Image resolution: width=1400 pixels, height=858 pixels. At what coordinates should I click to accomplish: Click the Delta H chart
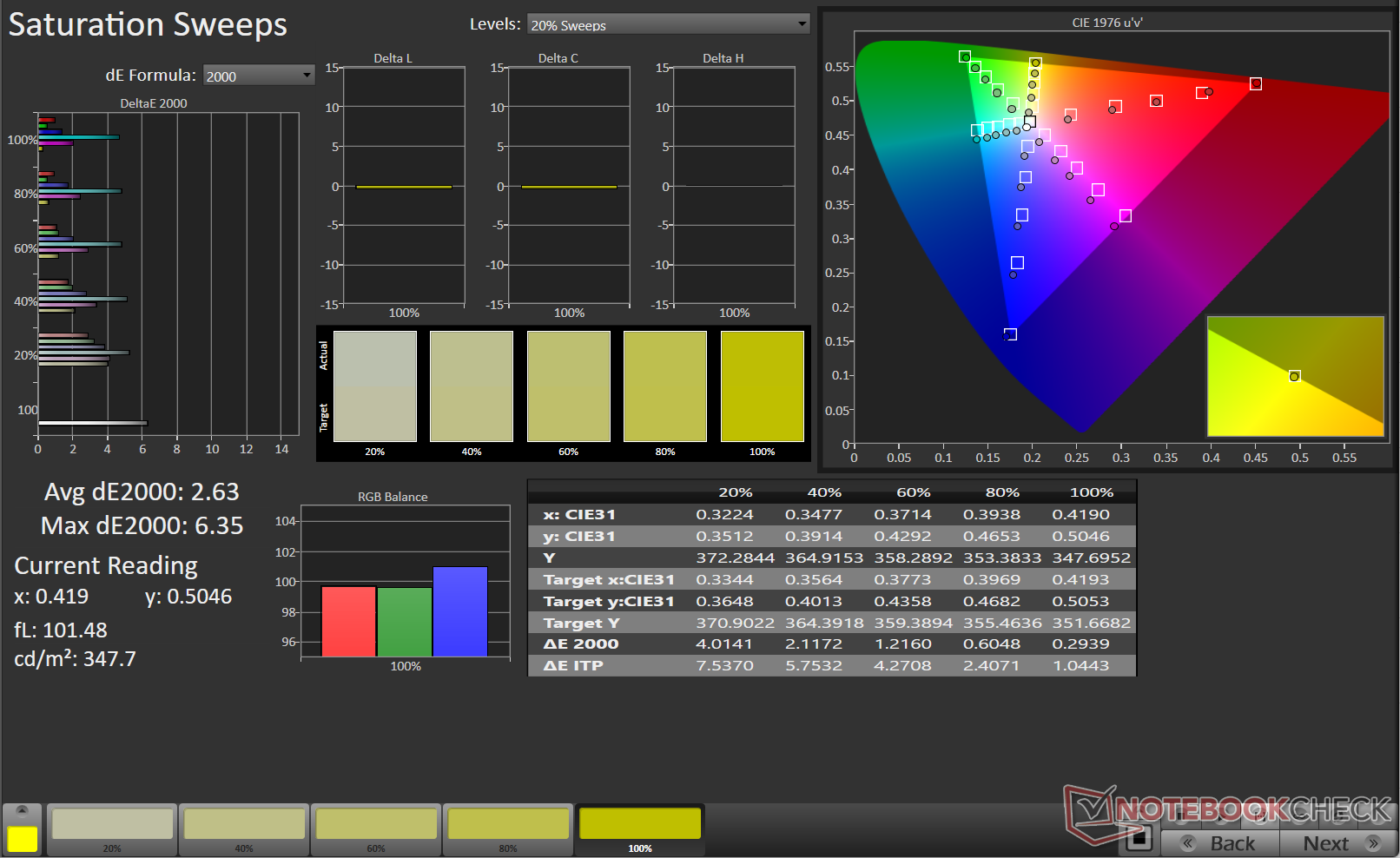734,186
